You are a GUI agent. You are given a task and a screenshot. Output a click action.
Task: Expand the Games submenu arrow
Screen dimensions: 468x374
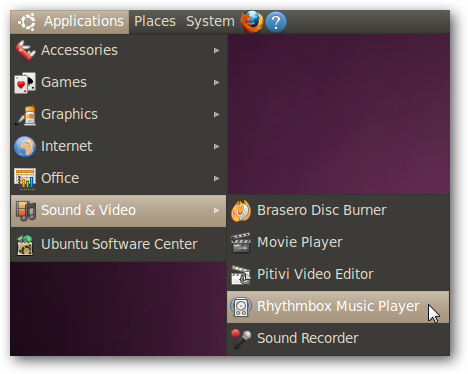[216, 82]
